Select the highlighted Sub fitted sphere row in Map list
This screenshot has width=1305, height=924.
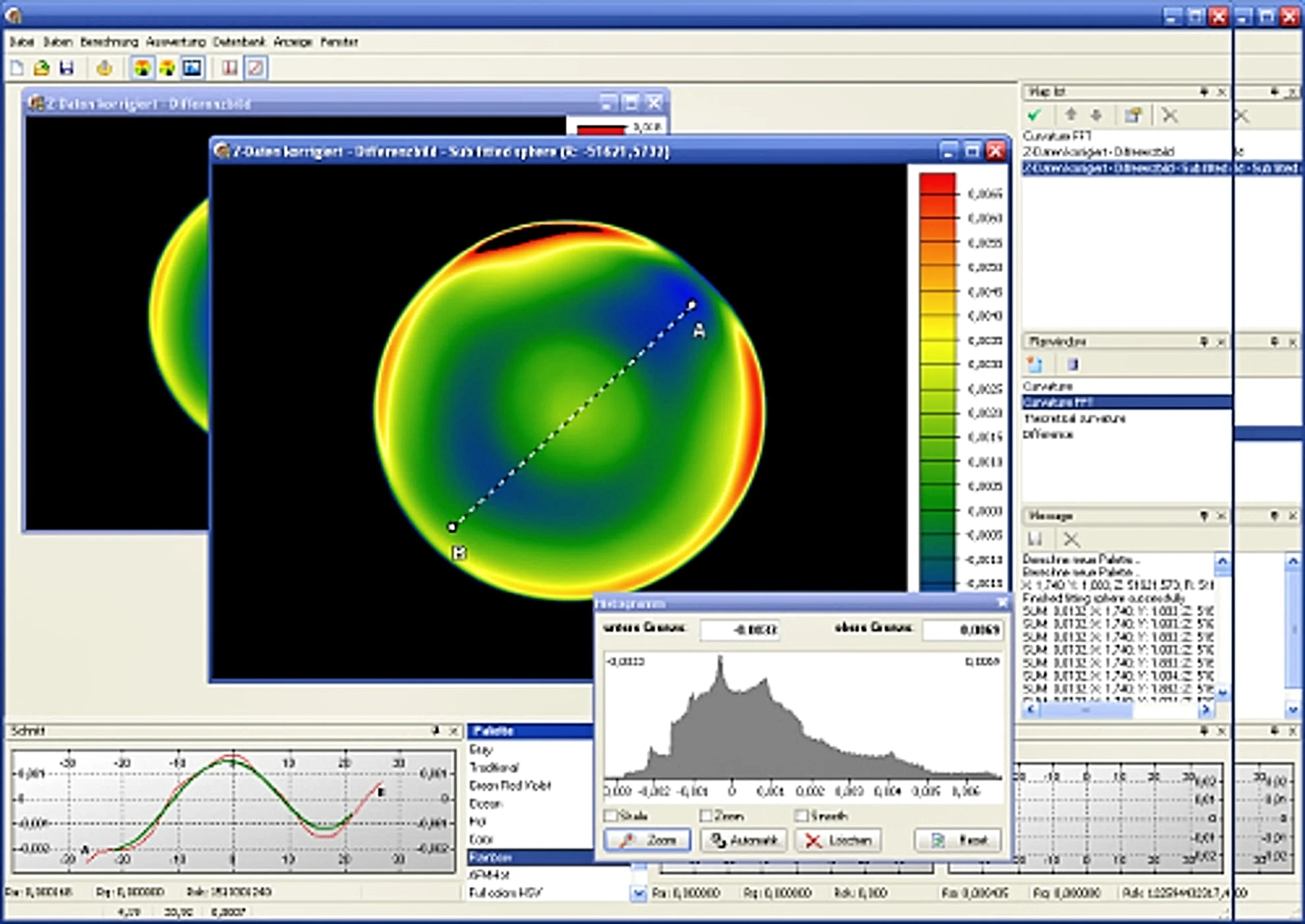1127,168
